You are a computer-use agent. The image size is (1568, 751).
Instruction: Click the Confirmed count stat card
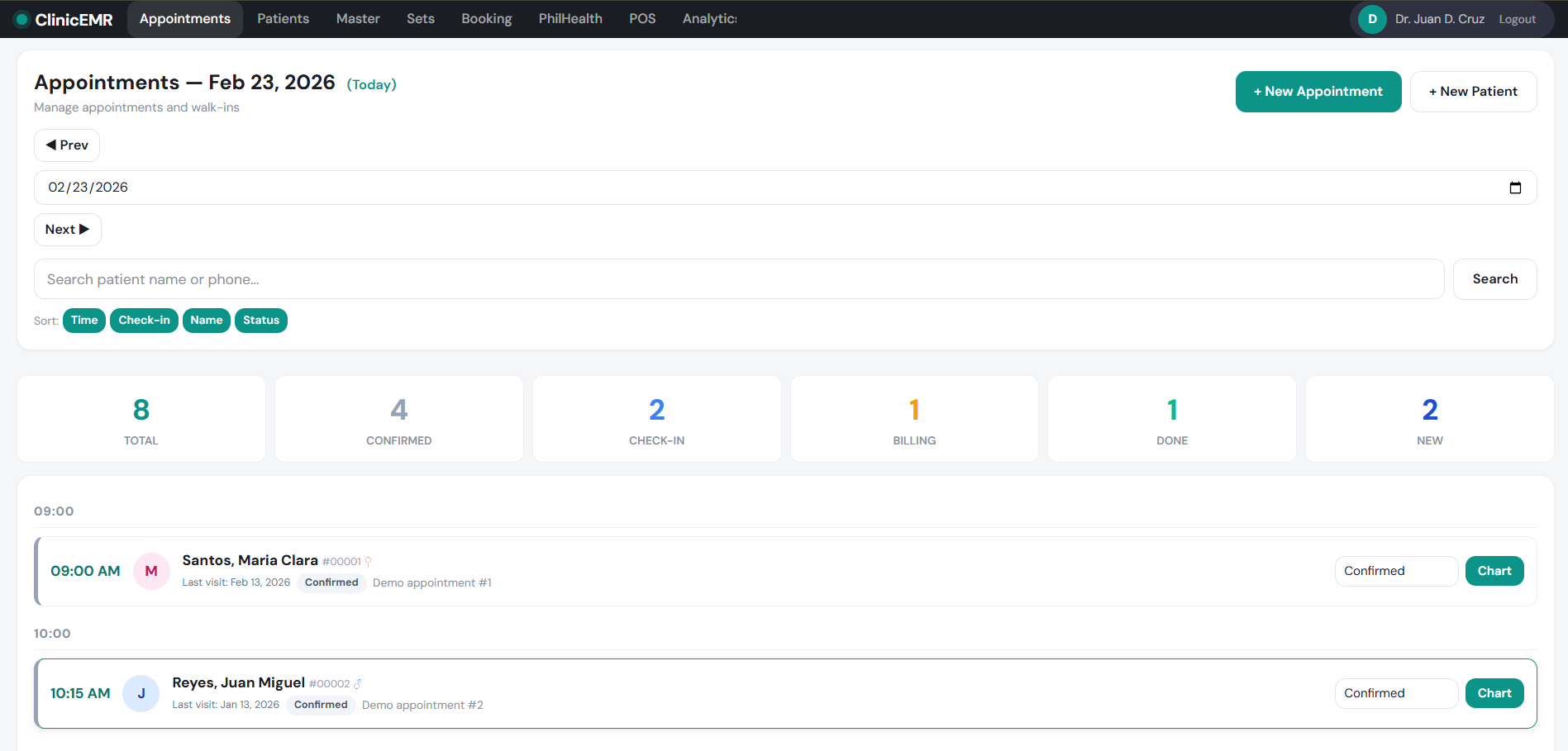tap(399, 419)
